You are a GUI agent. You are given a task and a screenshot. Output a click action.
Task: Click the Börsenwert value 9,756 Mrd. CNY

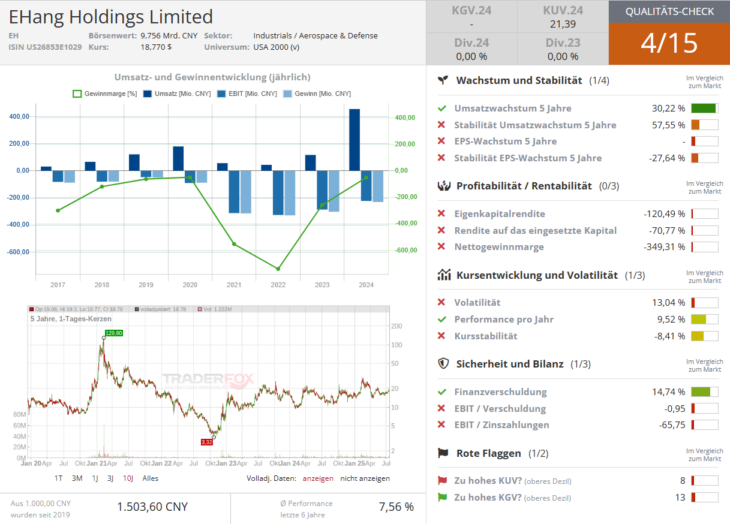click(169, 35)
